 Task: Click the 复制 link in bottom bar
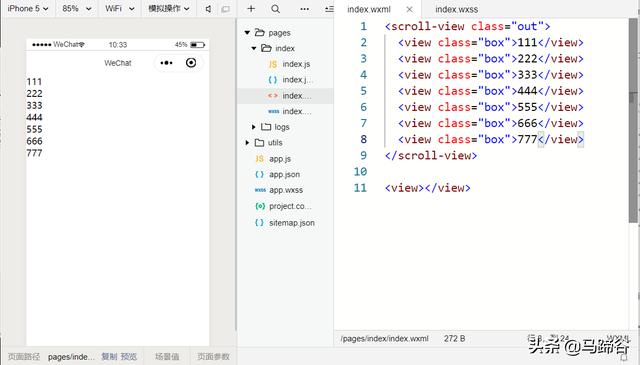109,357
